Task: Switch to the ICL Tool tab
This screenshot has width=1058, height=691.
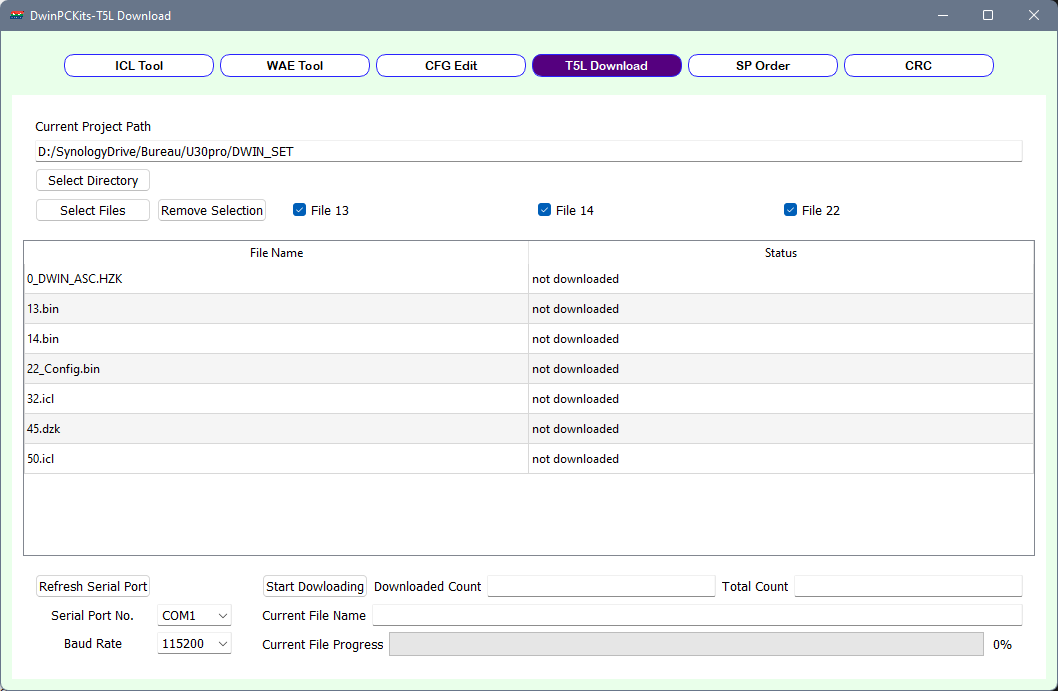Action: (x=139, y=65)
